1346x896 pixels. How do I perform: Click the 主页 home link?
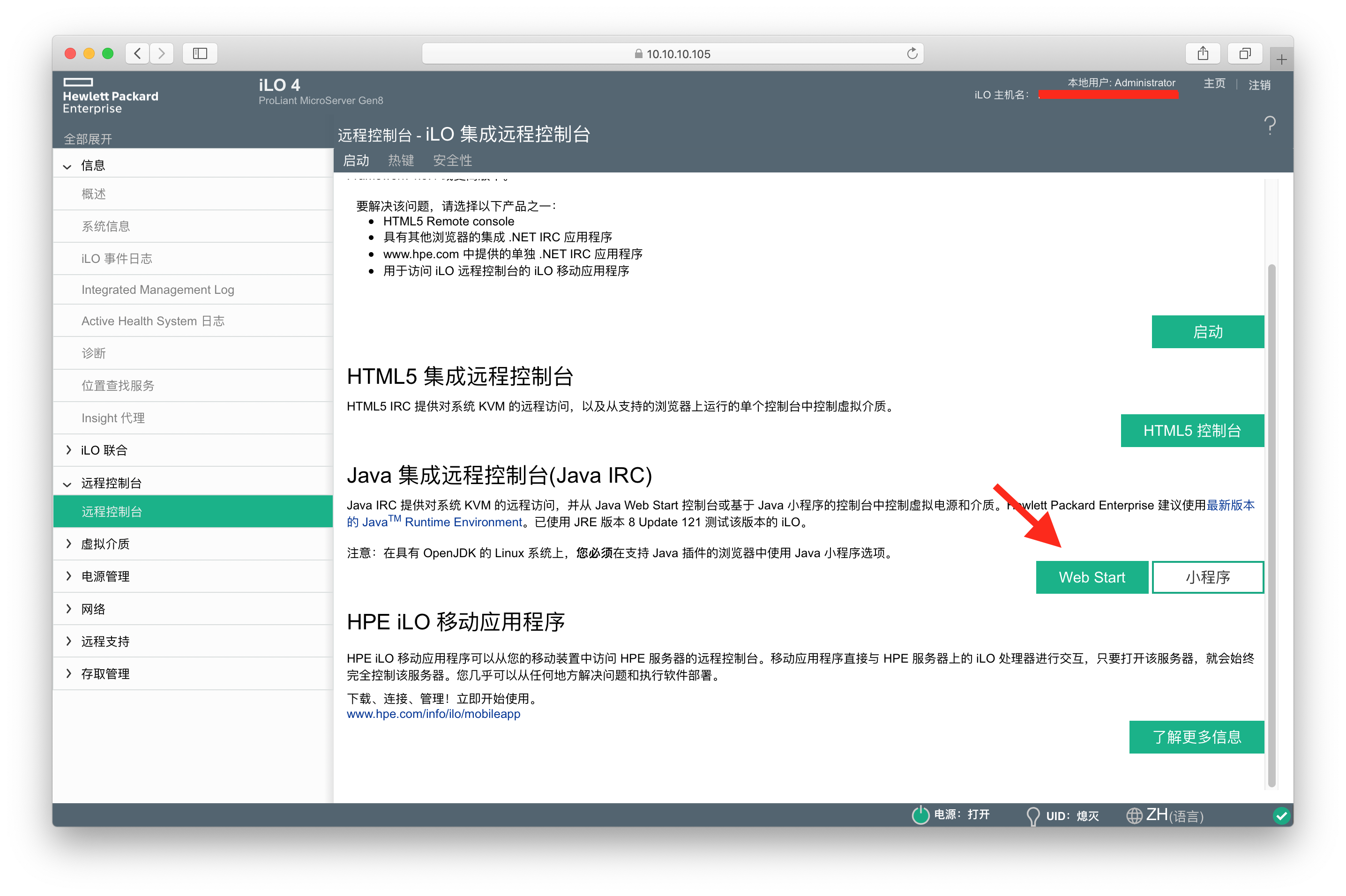tap(1214, 83)
